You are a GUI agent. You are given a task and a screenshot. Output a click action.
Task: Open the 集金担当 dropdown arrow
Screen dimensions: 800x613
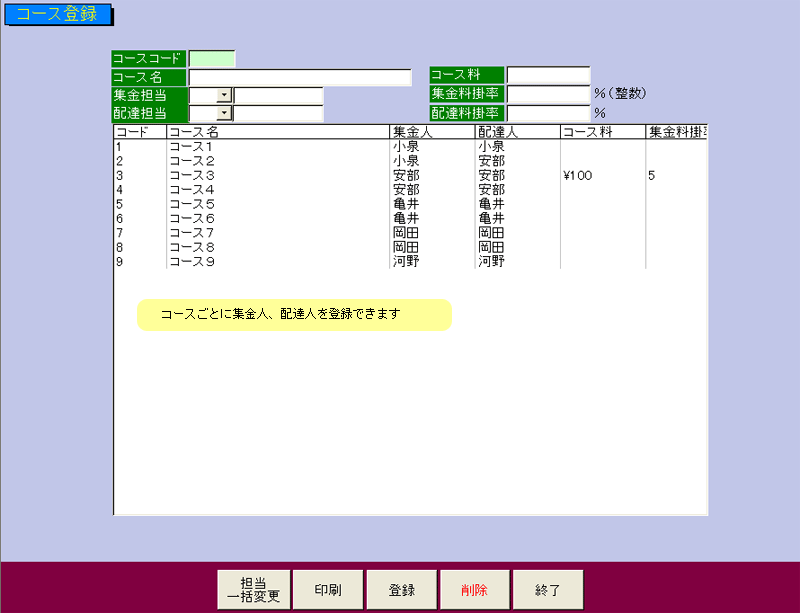(x=224, y=95)
